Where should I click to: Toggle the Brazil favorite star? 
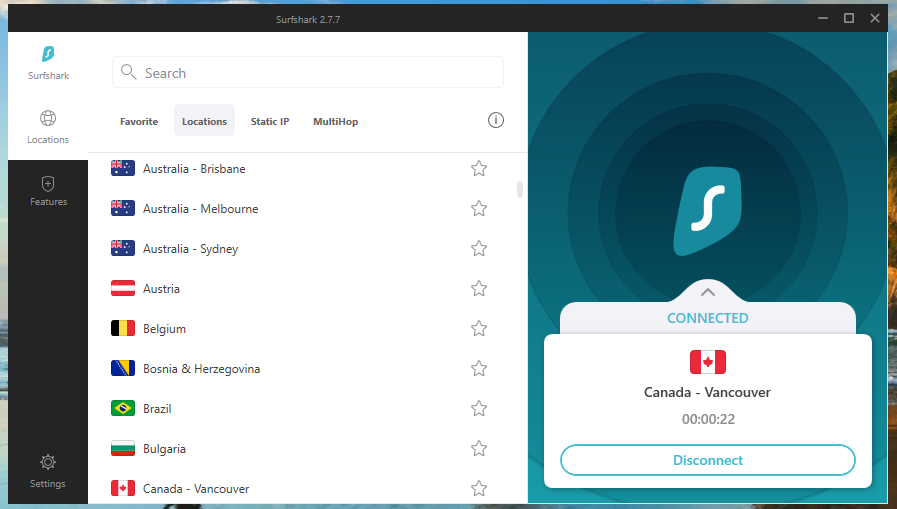479,409
